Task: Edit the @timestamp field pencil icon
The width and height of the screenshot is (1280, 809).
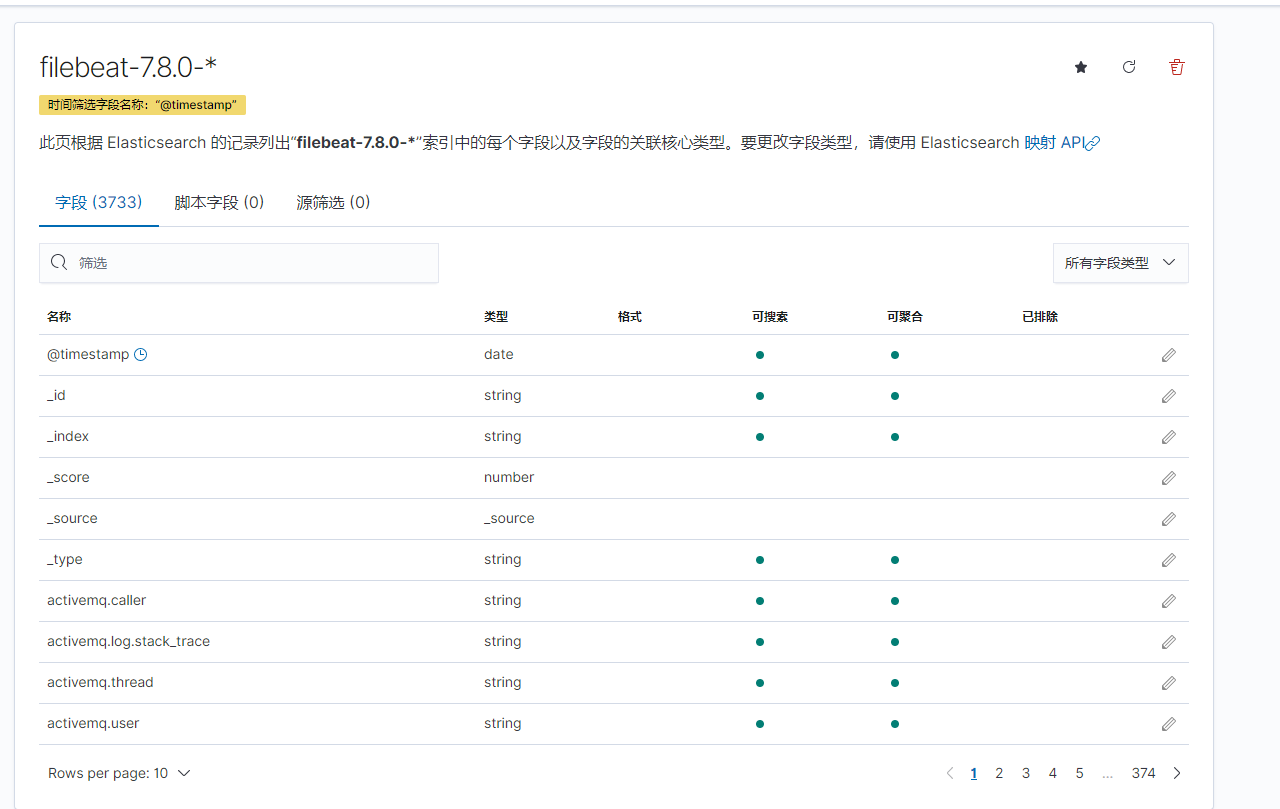Action: coord(1168,355)
